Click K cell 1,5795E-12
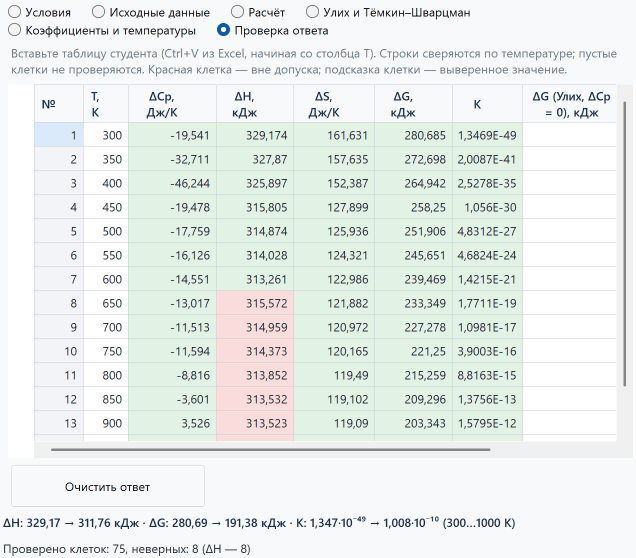The width and height of the screenshot is (636, 558). pyautogui.click(x=487, y=423)
